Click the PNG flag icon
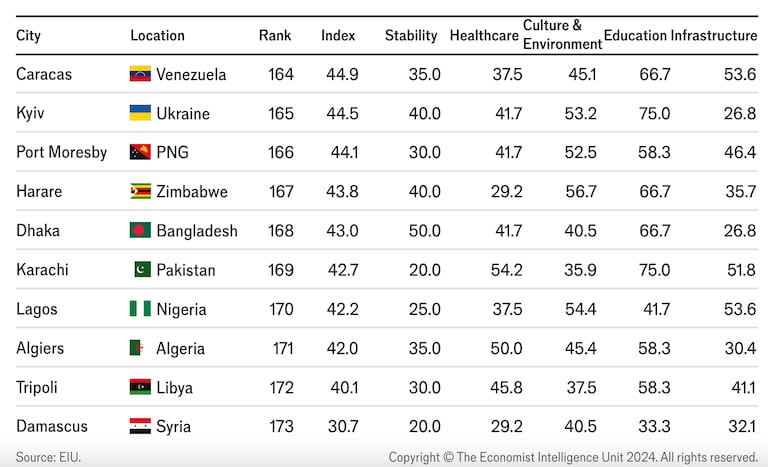This screenshot has width=768, height=467. 140,152
